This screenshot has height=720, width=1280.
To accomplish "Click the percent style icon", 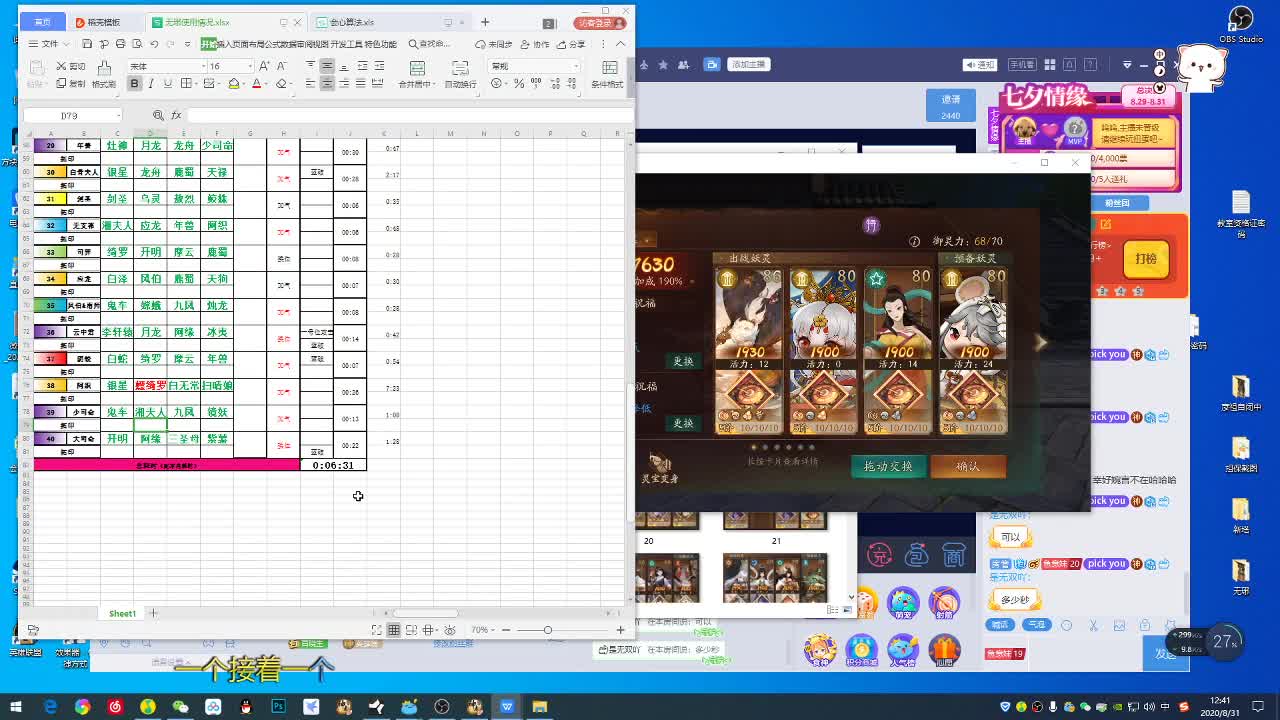I will click(x=519, y=83).
